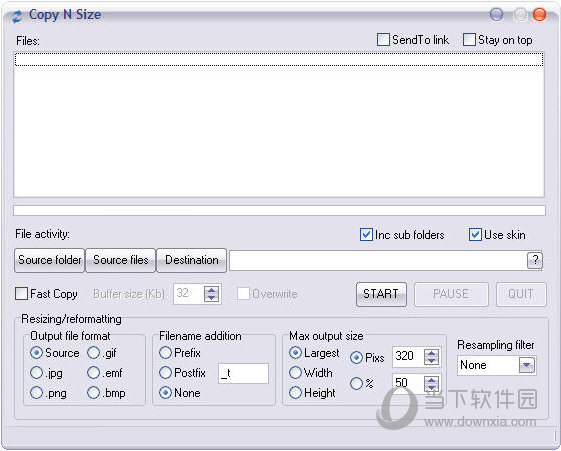Increase the Buffer size value

(x=211, y=290)
